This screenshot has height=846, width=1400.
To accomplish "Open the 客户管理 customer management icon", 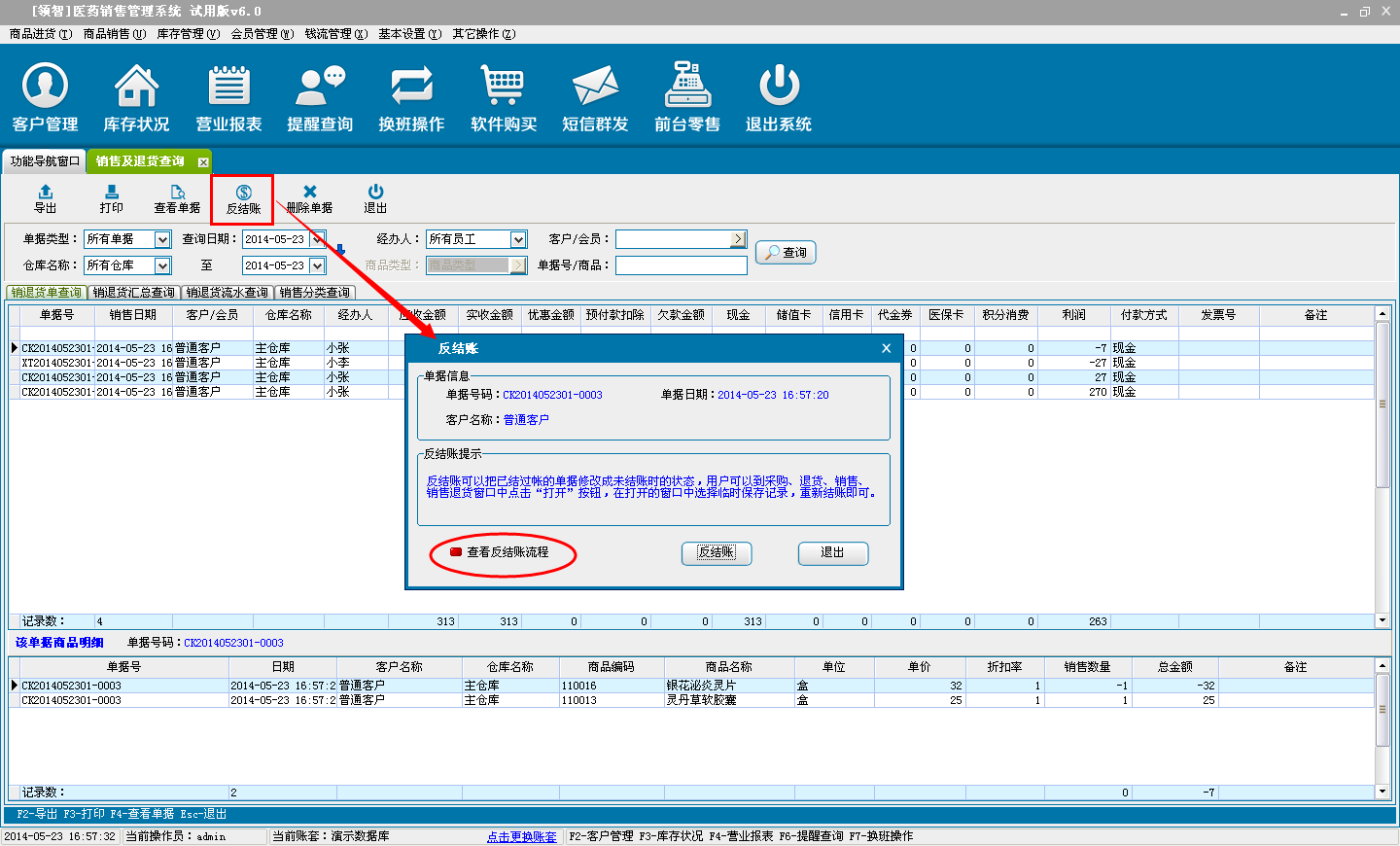I will pos(45,97).
